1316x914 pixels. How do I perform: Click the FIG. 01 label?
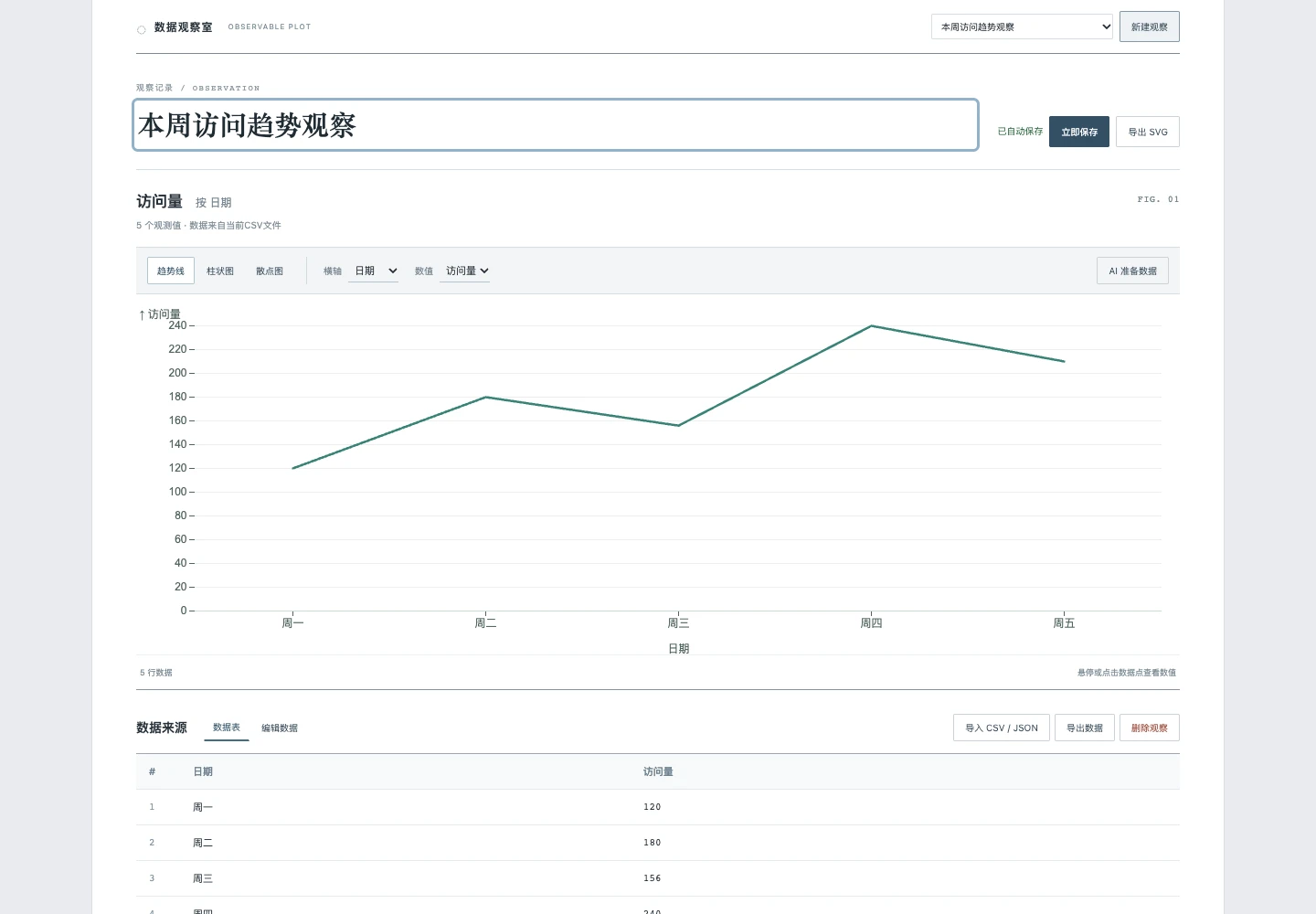[1159, 199]
